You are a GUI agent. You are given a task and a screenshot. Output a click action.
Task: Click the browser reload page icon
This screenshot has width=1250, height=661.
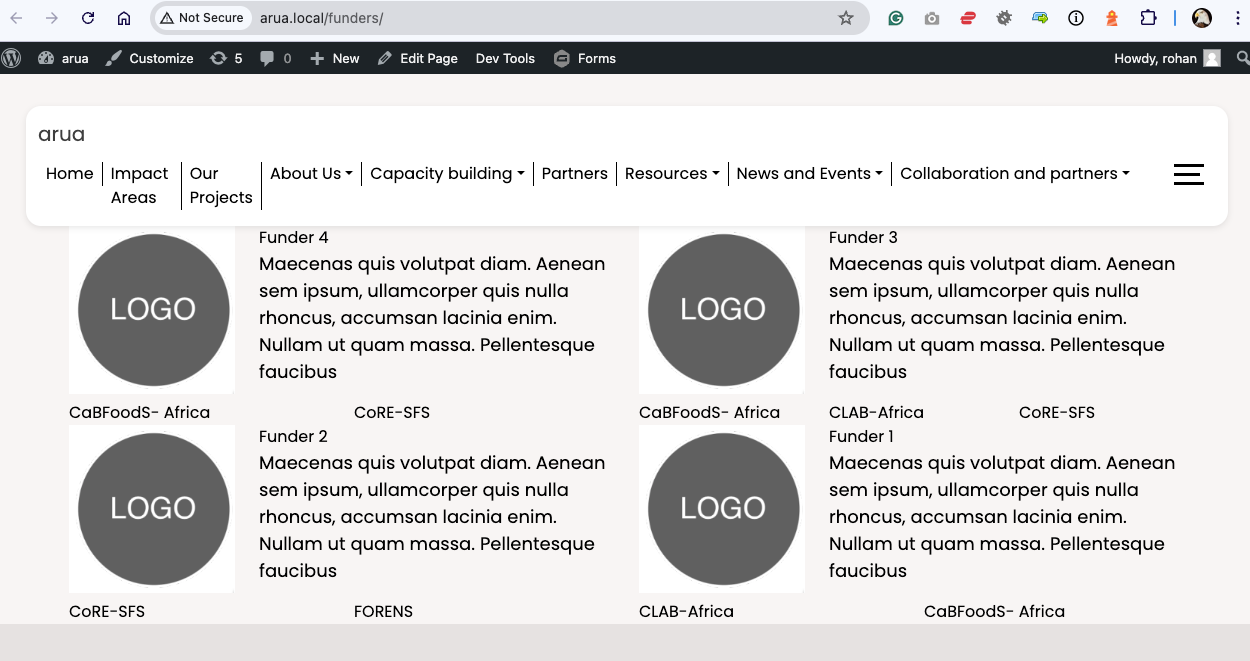point(88,18)
